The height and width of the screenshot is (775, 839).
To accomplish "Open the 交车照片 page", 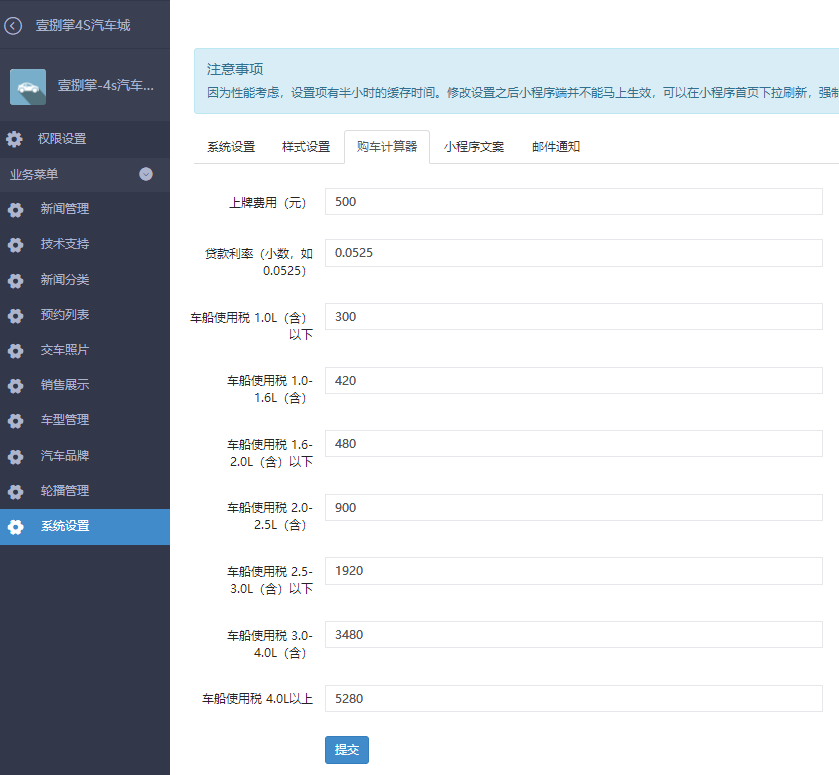I will (65, 350).
